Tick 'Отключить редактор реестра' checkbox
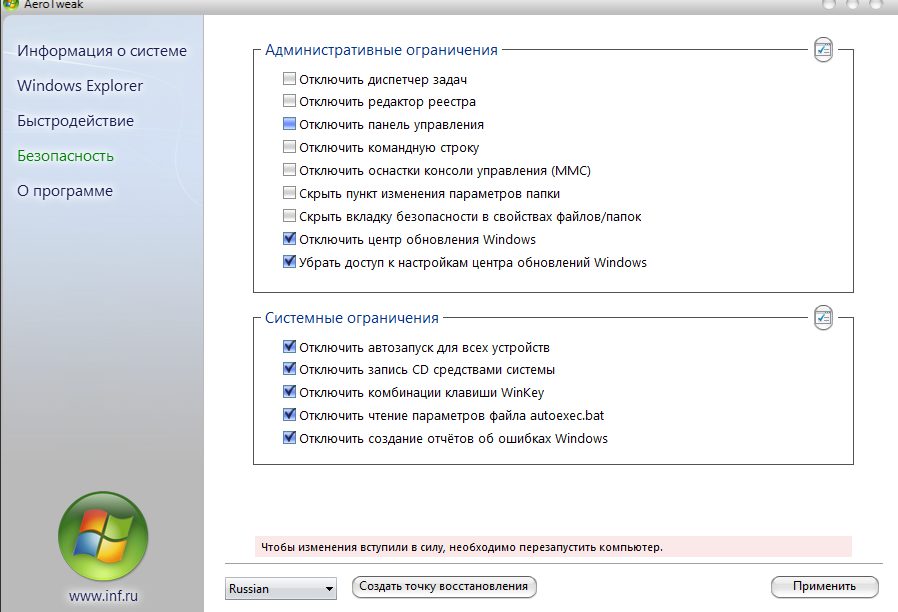The width and height of the screenshot is (898, 612). coord(289,101)
